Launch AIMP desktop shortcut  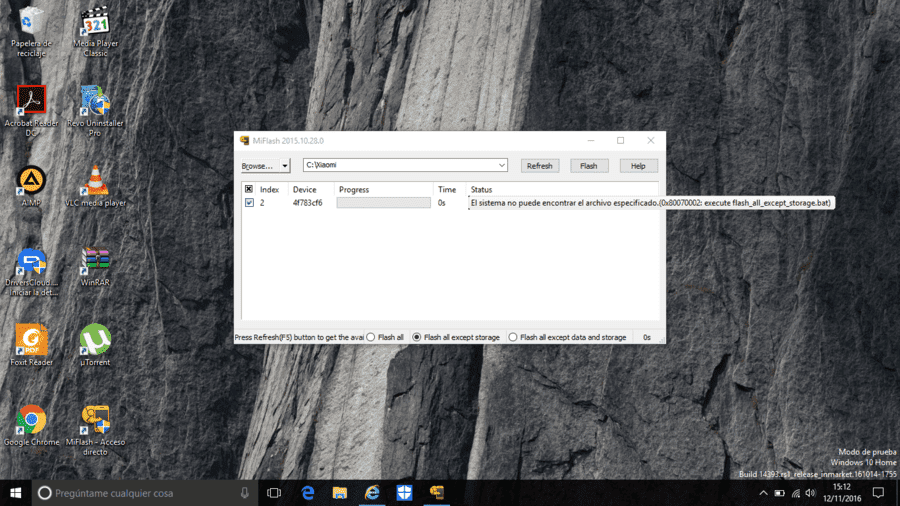point(31,186)
